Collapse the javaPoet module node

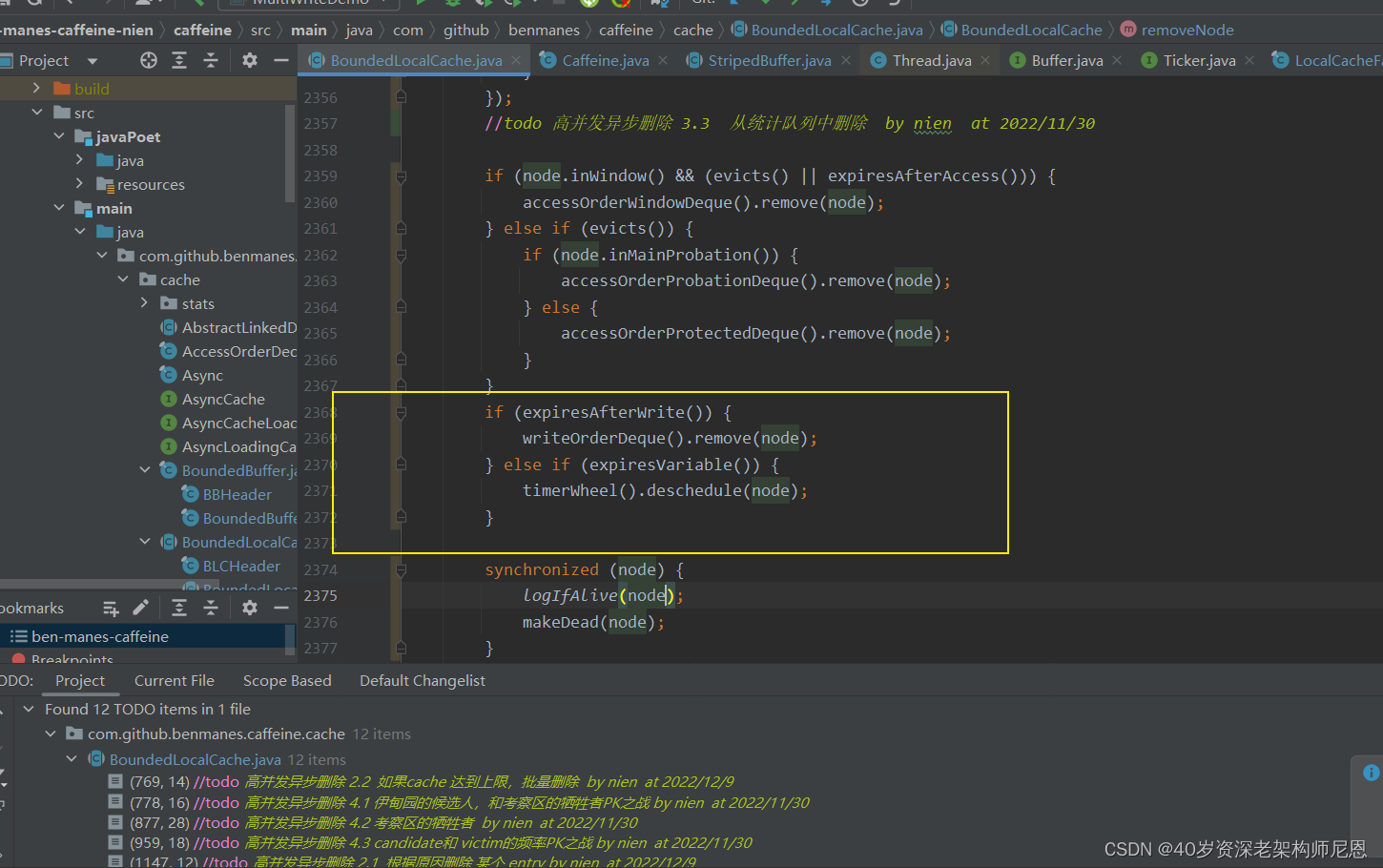point(58,136)
